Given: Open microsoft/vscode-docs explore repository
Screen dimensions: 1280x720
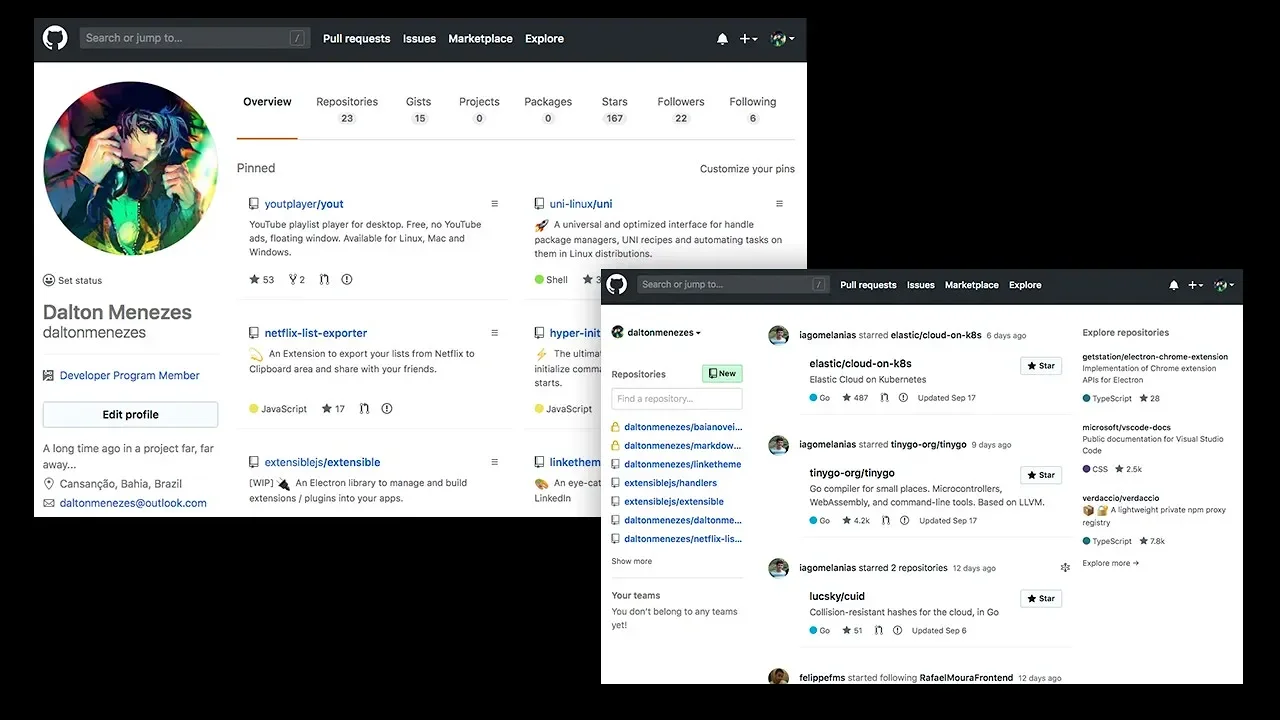Looking at the screenshot, I should click(1126, 427).
